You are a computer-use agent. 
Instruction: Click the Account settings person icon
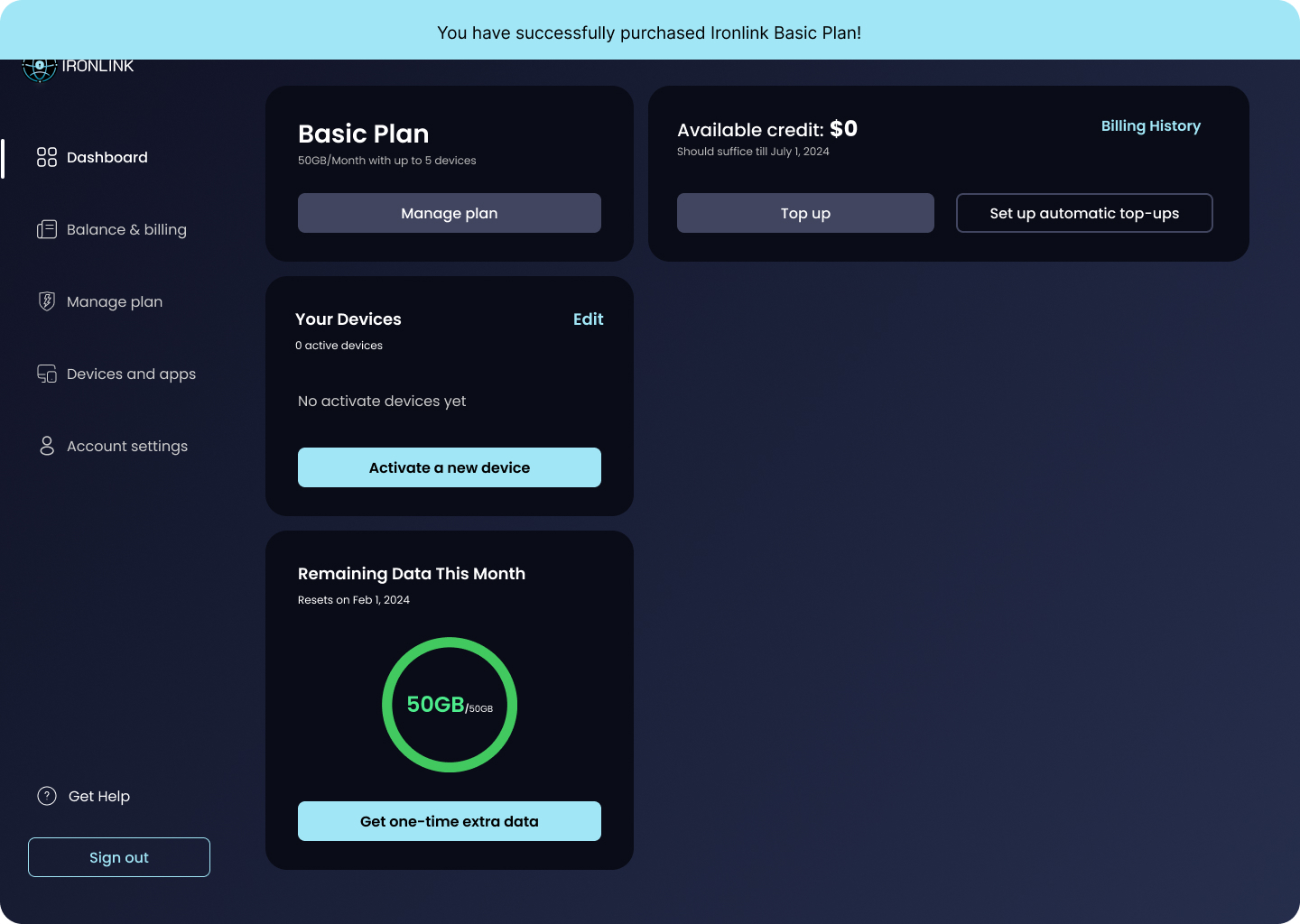click(47, 446)
